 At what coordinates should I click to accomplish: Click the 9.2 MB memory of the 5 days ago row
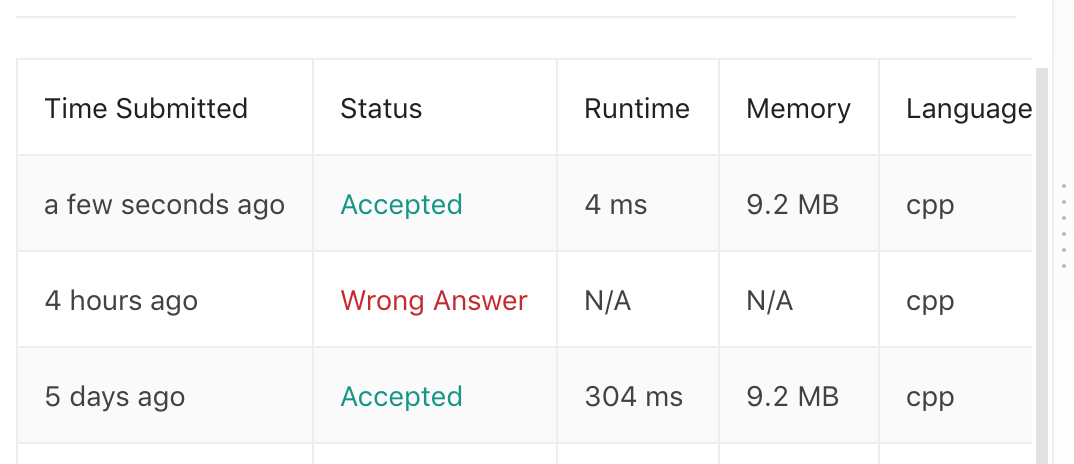tap(792, 397)
